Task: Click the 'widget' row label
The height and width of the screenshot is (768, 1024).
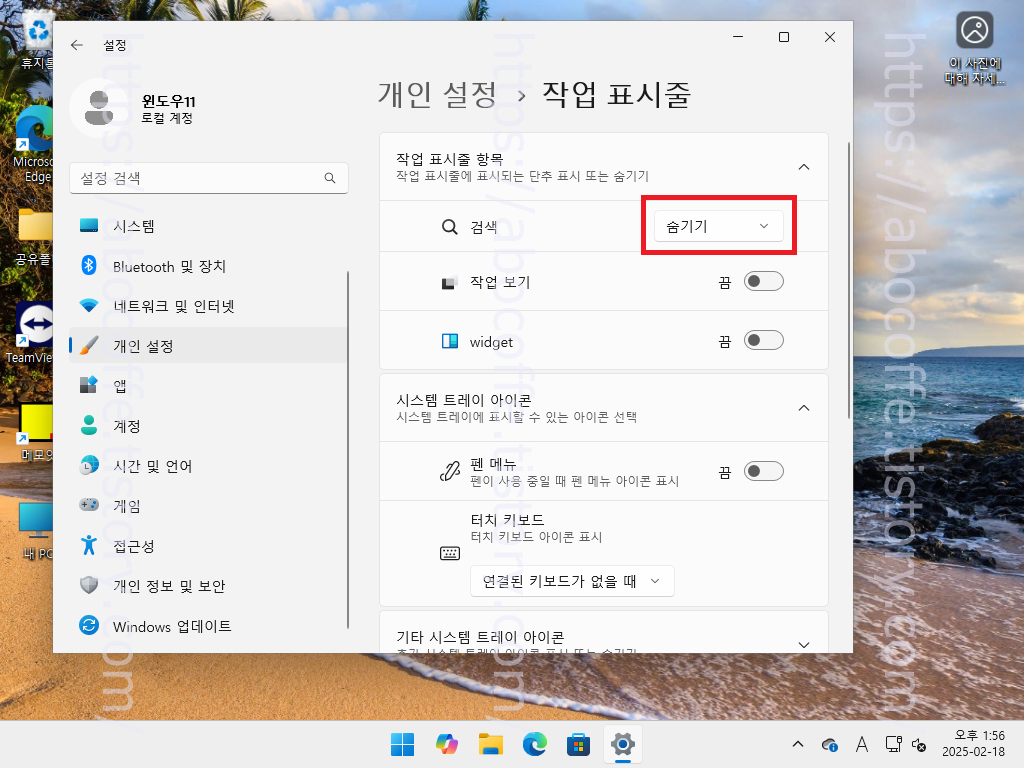Action: (491, 342)
